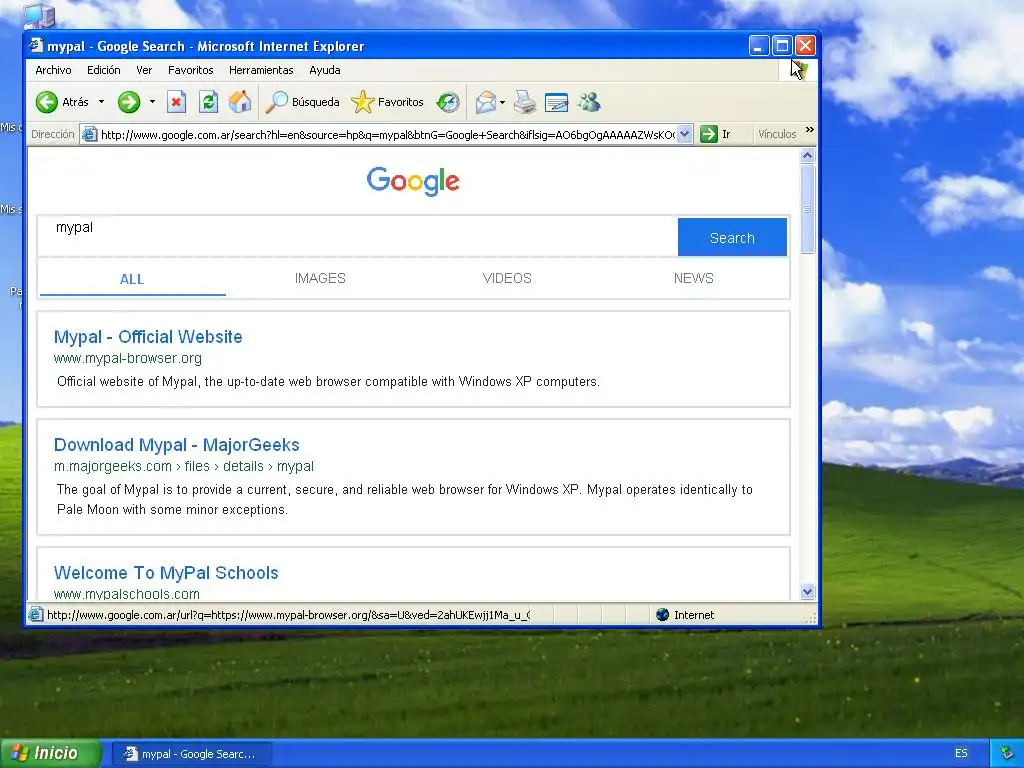Click the desktop computer icon above the window
The width and height of the screenshot is (1024, 768).
pyautogui.click(x=39, y=16)
